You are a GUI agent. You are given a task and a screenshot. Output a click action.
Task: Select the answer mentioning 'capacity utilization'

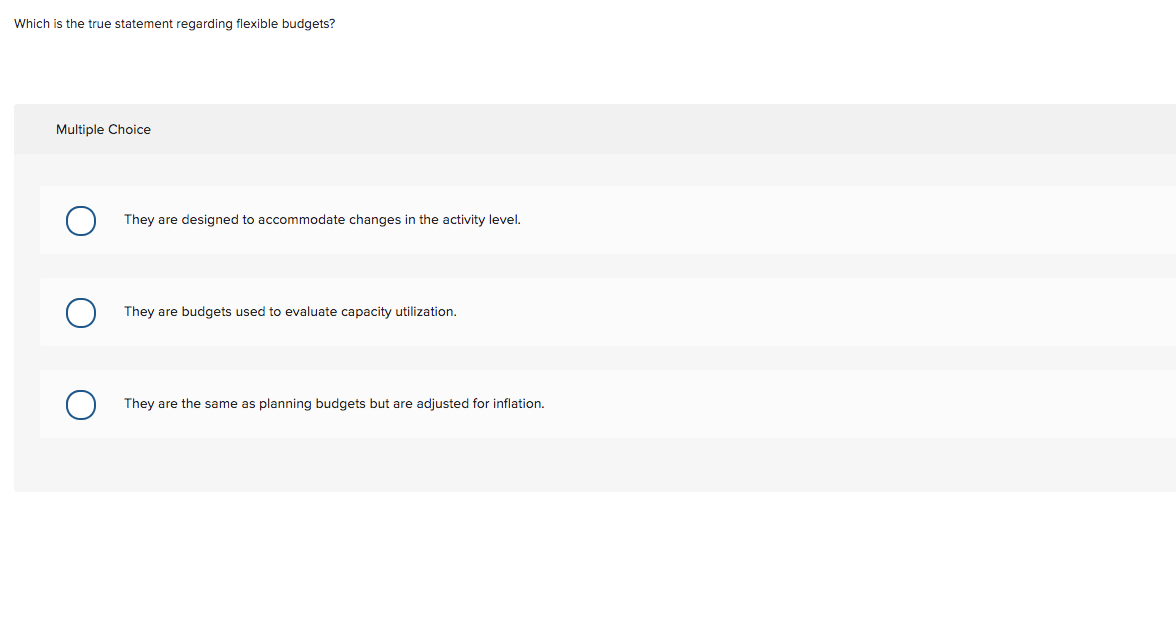click(x=289, y=311)
